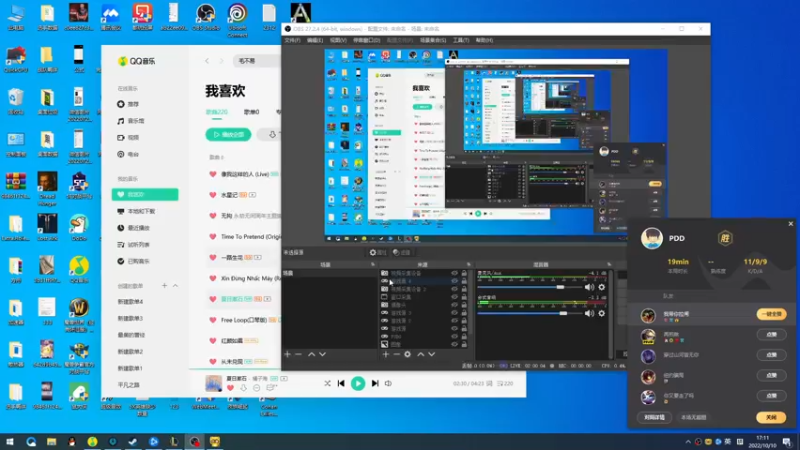The height and width of the screenshot is (450, 800).
Task: Skip to next track in QQ Music
Action: pos(375,383)
